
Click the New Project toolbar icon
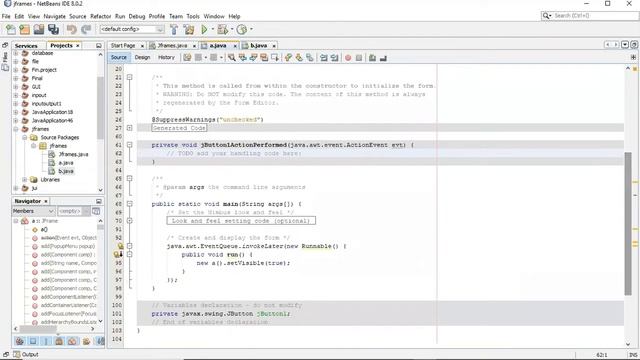tap(24, 29)
